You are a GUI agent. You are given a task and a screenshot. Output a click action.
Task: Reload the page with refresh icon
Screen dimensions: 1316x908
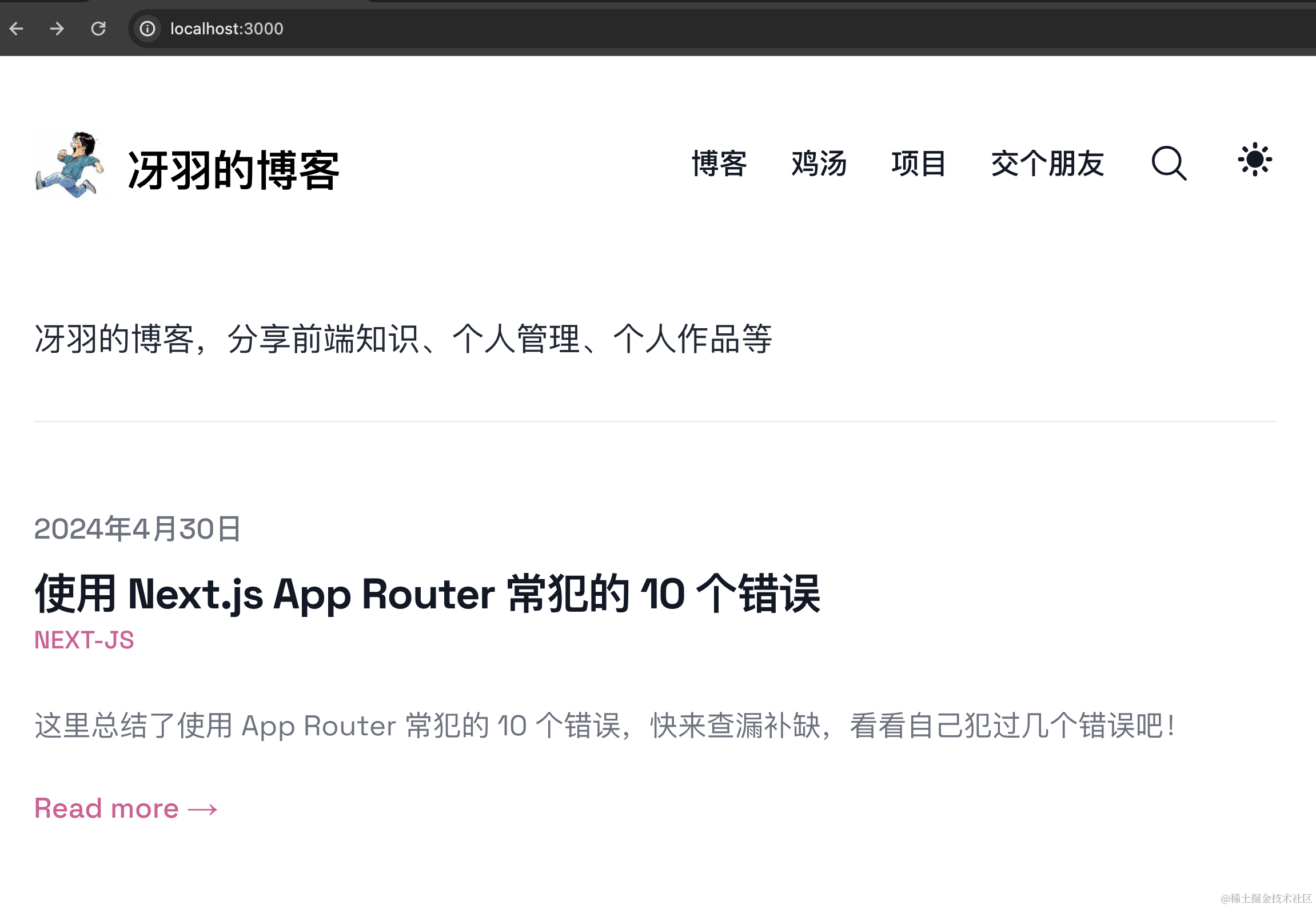point(98,29)
